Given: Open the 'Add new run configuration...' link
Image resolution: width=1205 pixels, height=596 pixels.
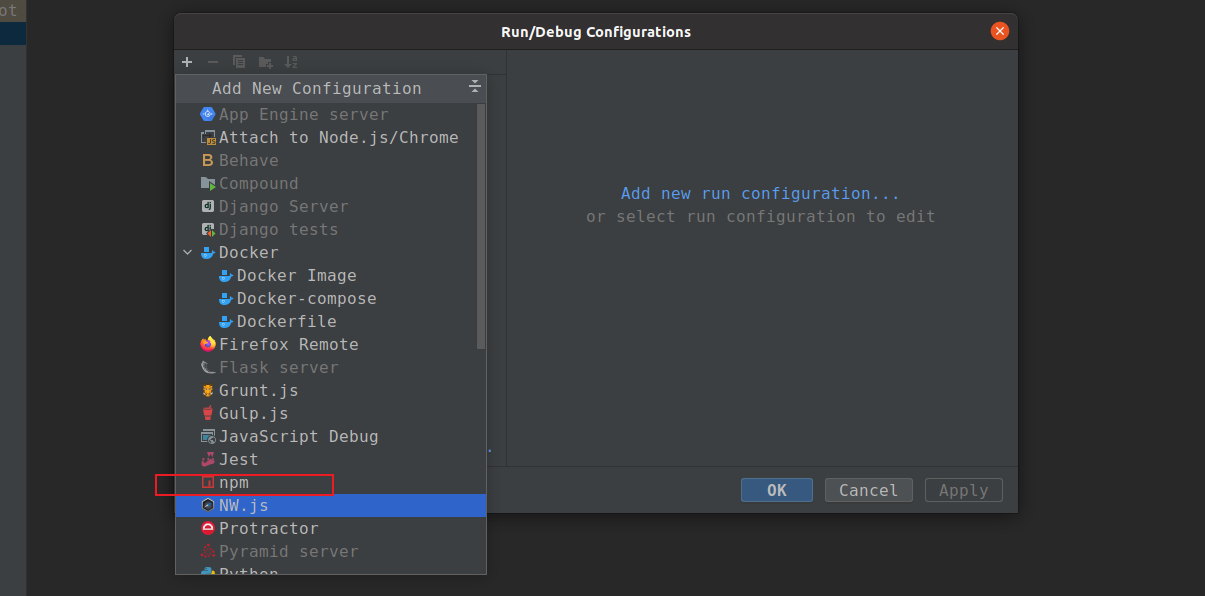Looking at the screenshot, I should click(x=760, y=193).
